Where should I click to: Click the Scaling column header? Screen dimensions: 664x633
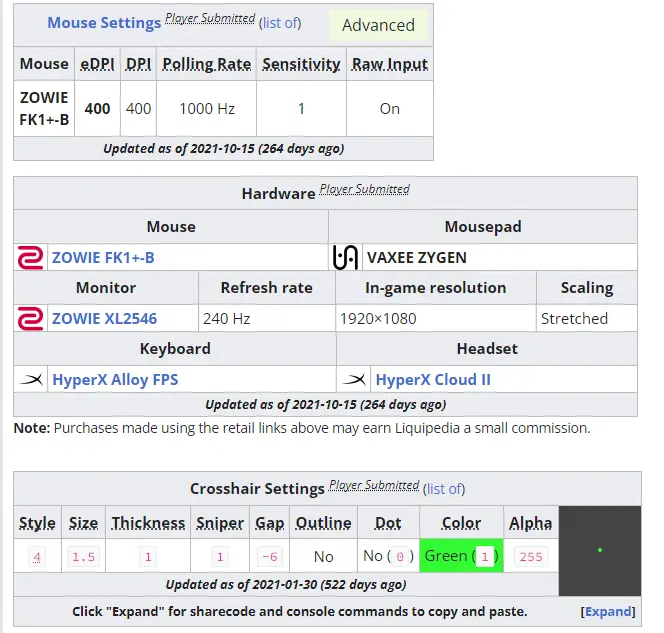click(587, 288)
